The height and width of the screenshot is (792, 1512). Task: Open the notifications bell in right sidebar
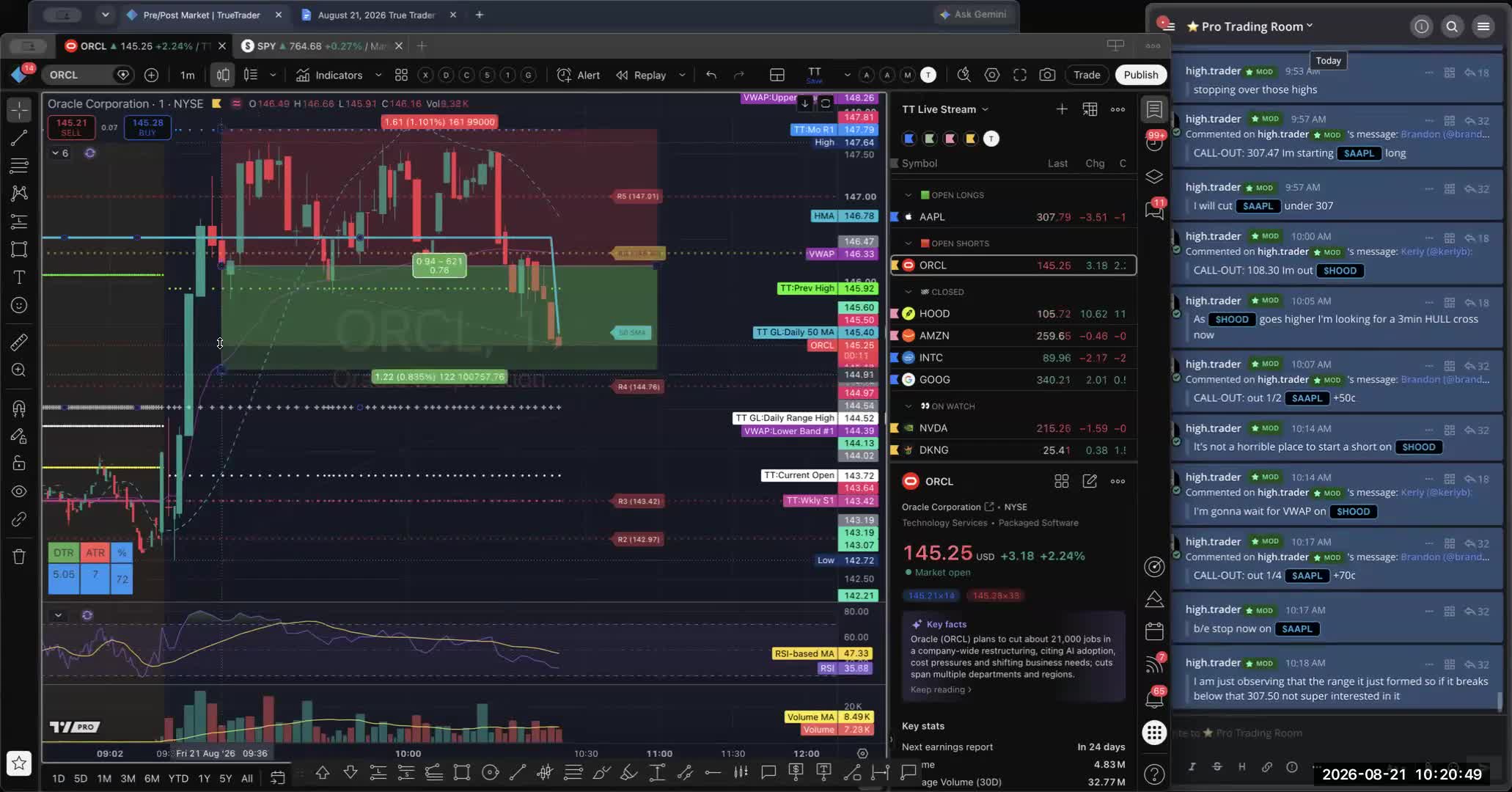(1154, 698)
